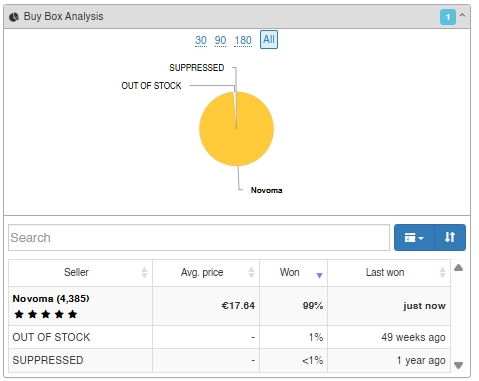Viewport: 479px width, 381px height.
Task: Click the Buy Box Analysis pie chart icon
Action: tap(14, 17)
